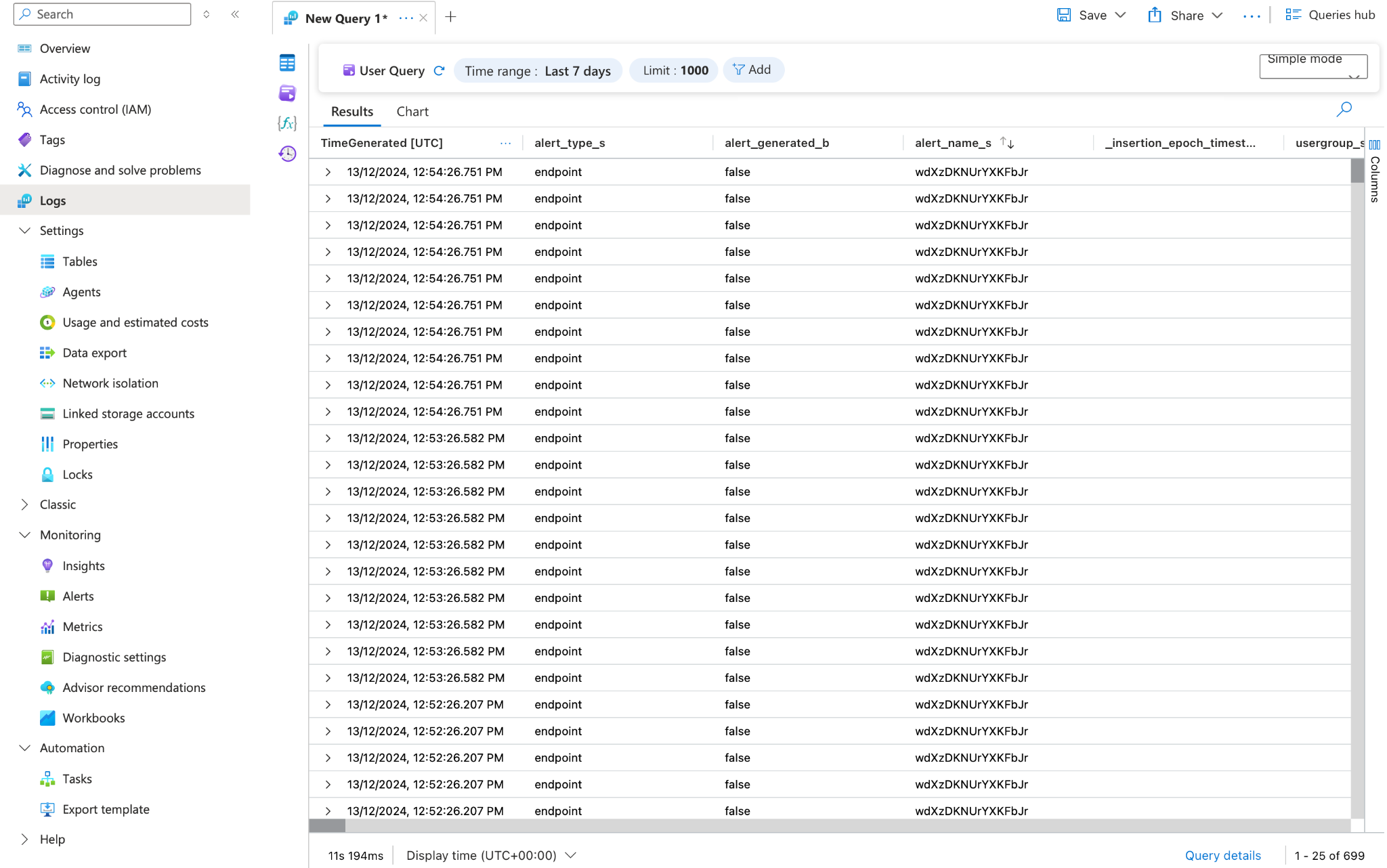This screenshot has width=1387, height=868.
Task: Open the Tables panel icon in query sidebar
Action: pos(287,63)
